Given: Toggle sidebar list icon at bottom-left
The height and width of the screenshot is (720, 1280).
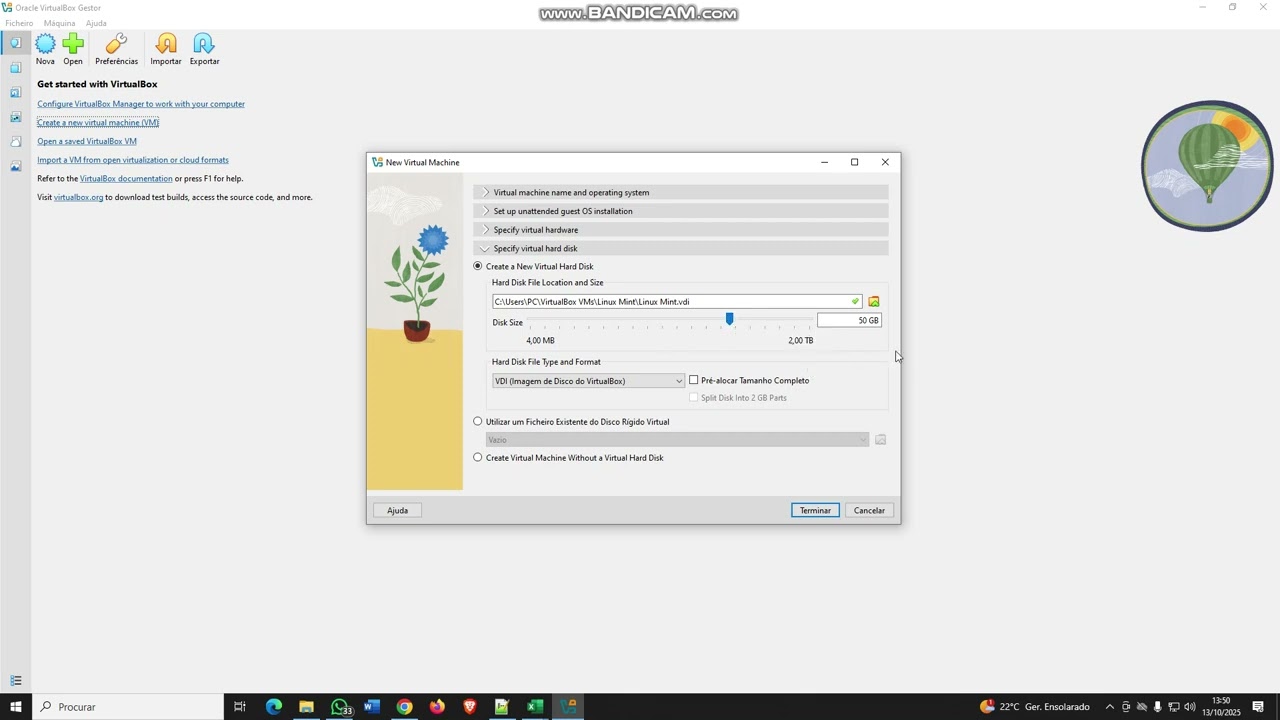Looking at the screenshot, I should pos(15,681).
